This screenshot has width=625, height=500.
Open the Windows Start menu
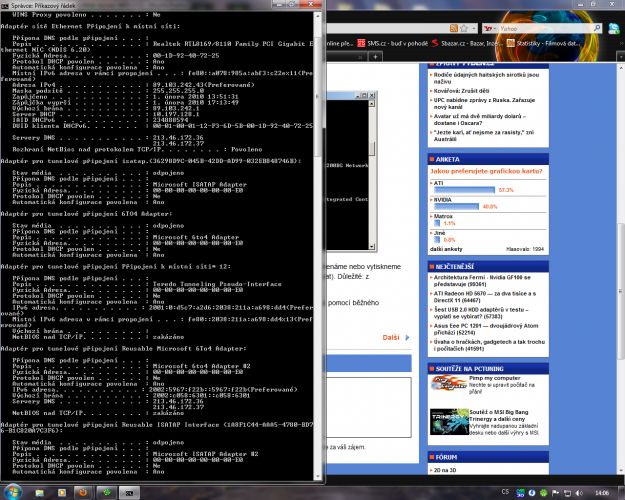click(x=13, y=492)
